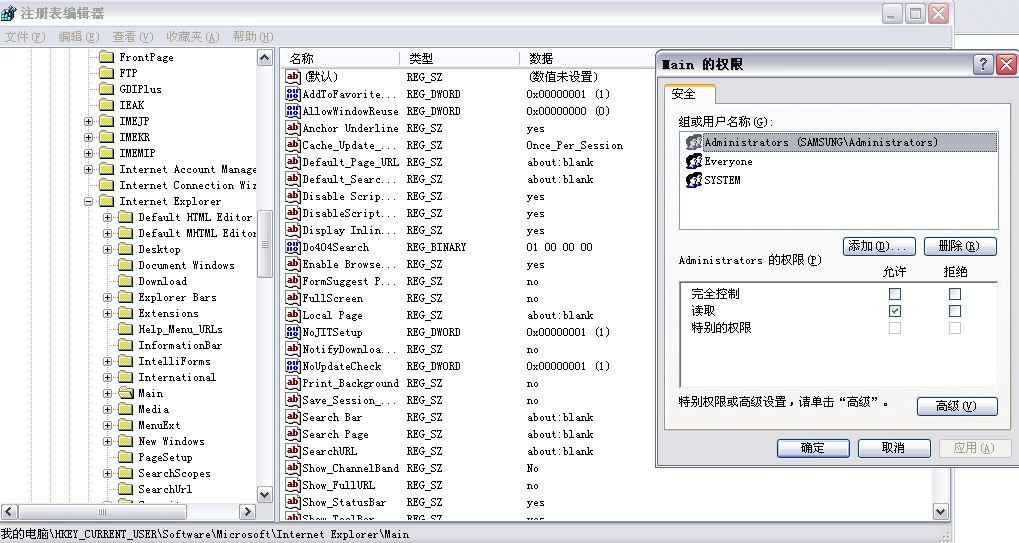Click the GDIPlus folder icon

[107, 89]
